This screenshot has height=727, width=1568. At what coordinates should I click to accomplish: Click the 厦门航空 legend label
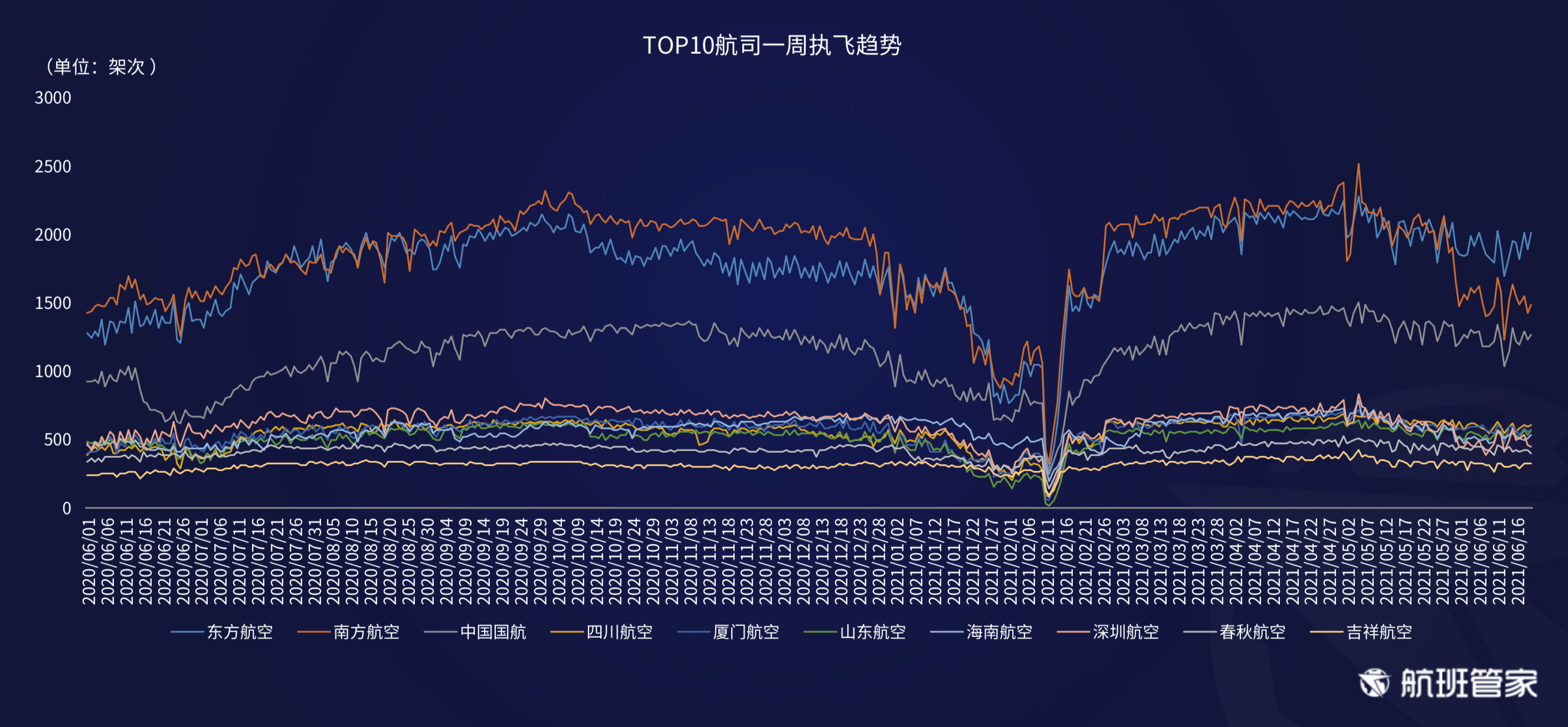pos(746,632)
